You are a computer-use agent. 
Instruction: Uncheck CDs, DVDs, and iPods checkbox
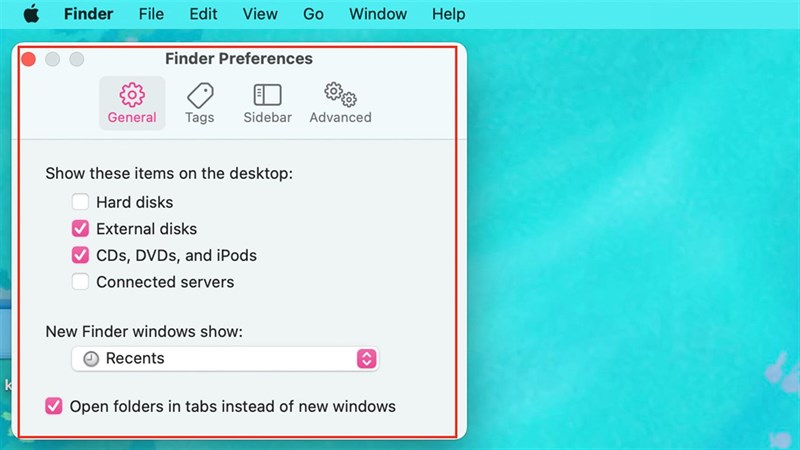(80, 255)
